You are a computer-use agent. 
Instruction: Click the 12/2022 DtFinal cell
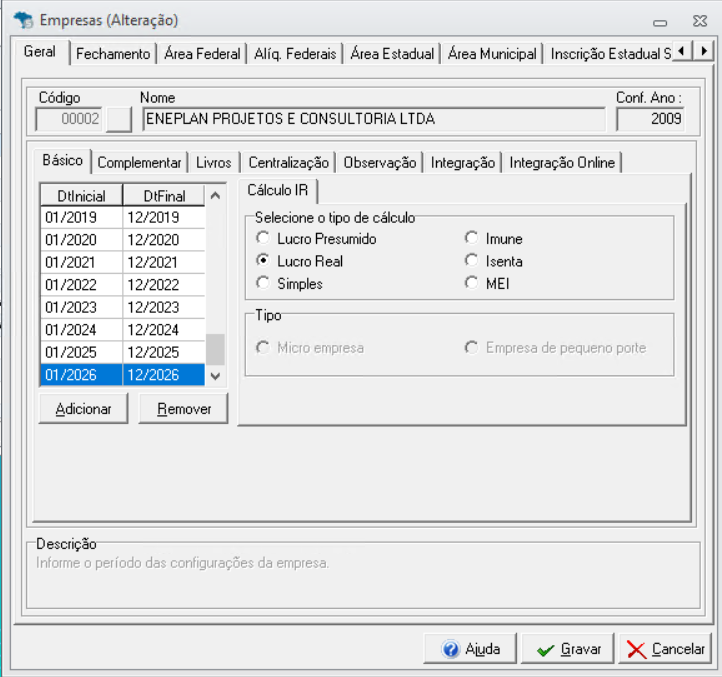point(164,285)
